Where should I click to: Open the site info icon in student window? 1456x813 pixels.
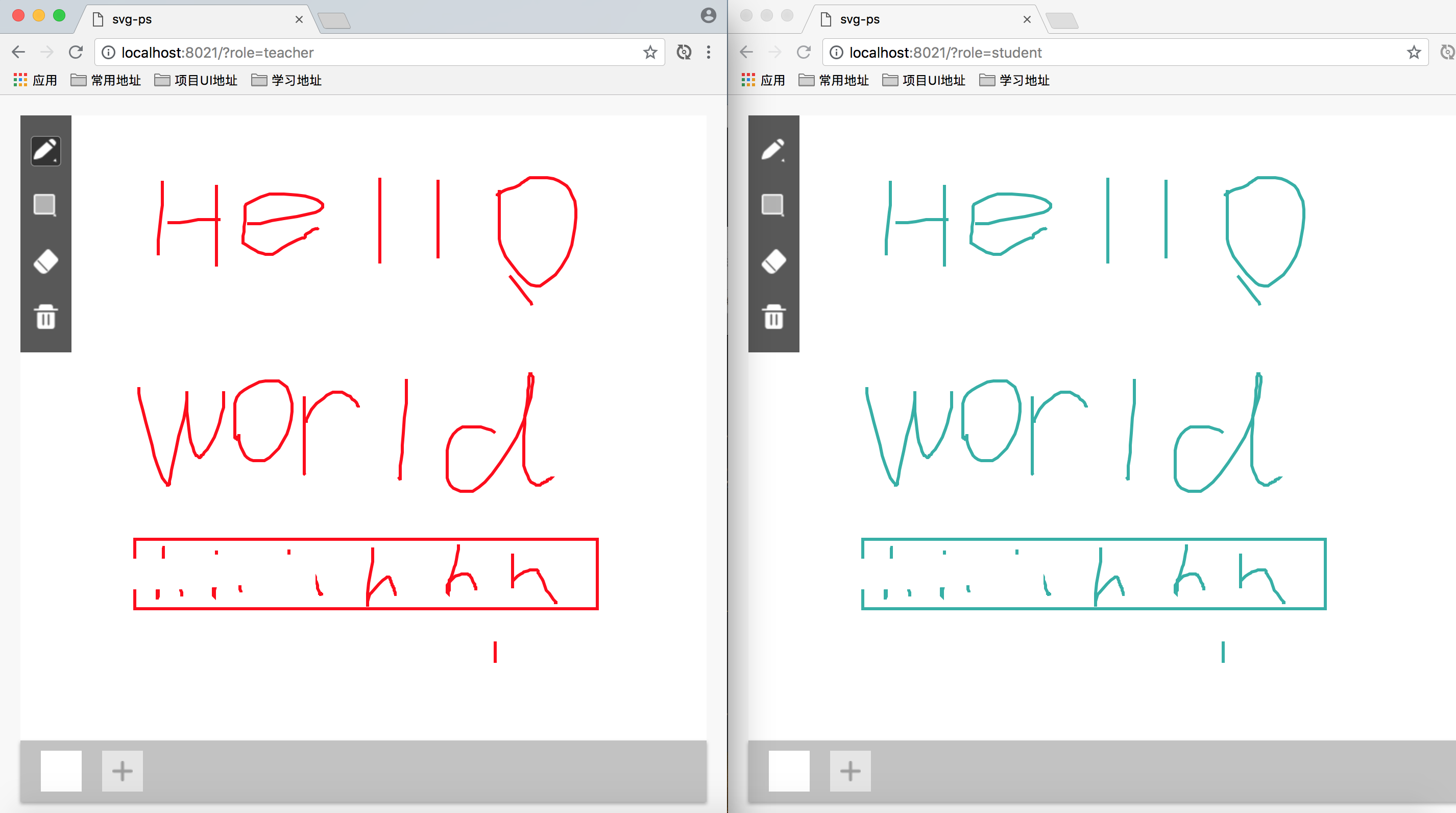[x=836, y=53]
